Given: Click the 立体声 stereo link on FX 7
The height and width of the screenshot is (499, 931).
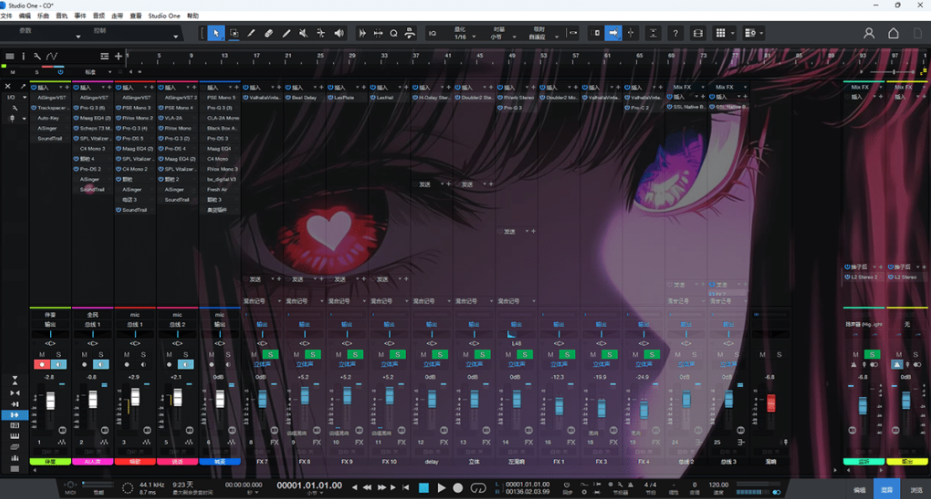Looking at the screenshot, I should 262,364.
